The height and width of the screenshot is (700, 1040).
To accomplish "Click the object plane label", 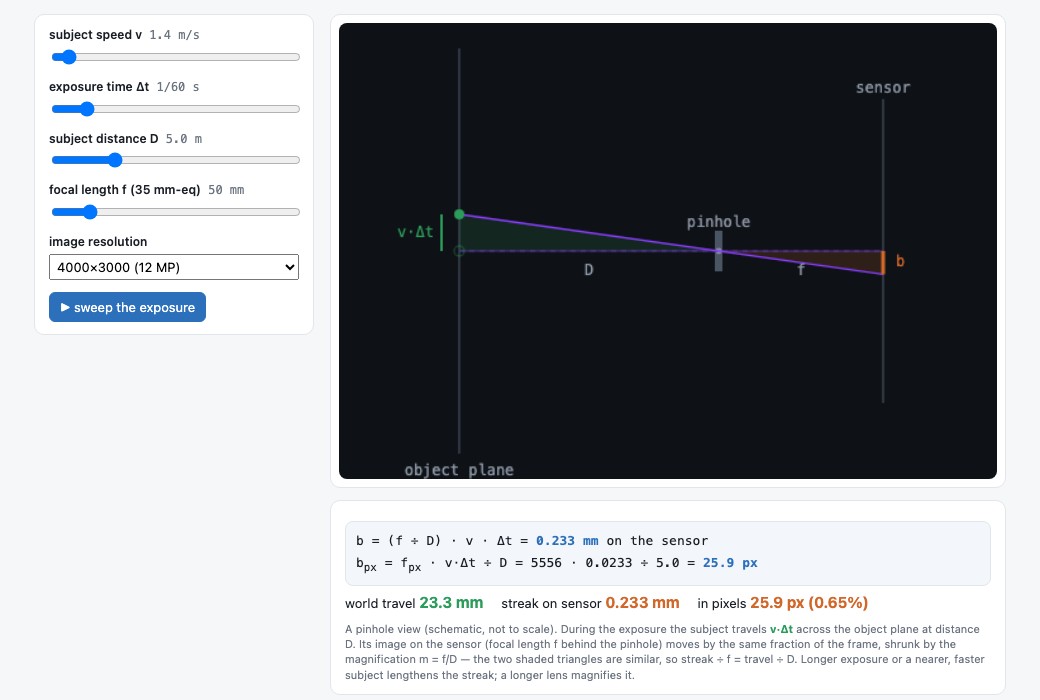I will 459,470.
